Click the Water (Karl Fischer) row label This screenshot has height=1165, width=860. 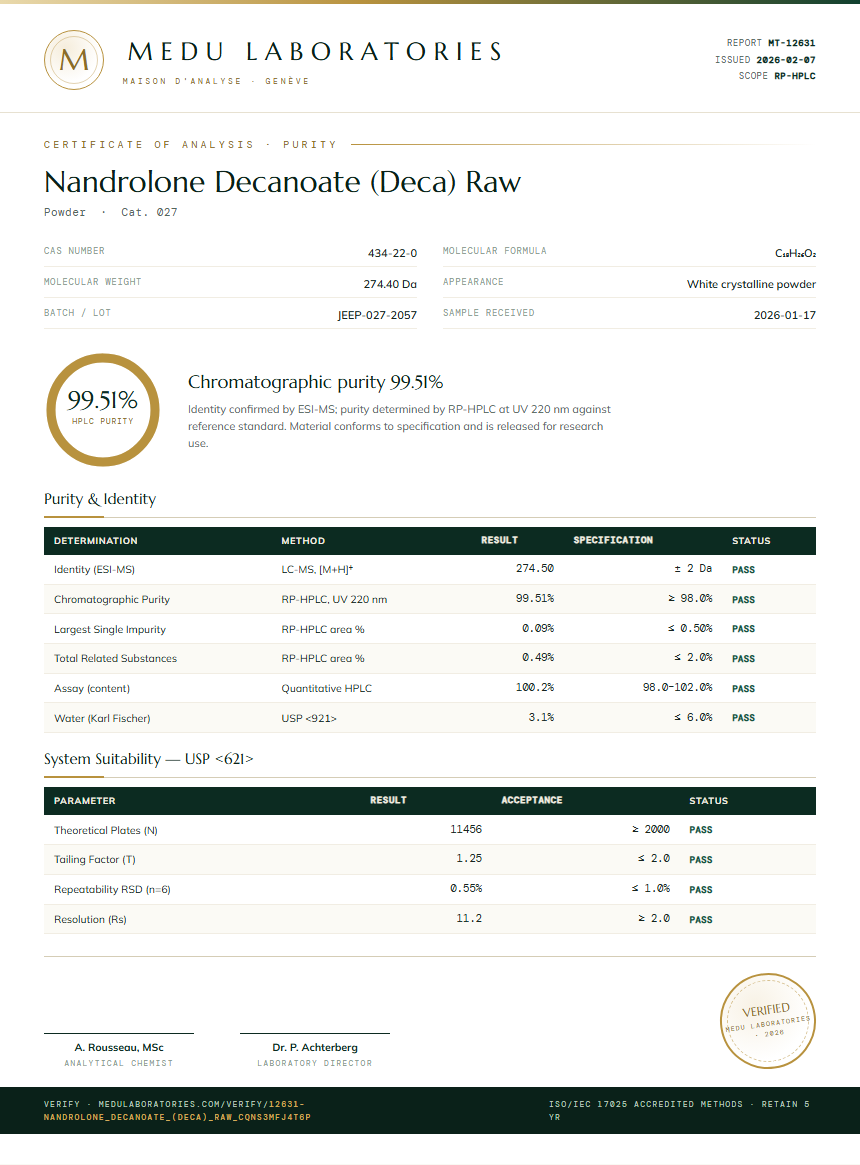click(102, 718)
